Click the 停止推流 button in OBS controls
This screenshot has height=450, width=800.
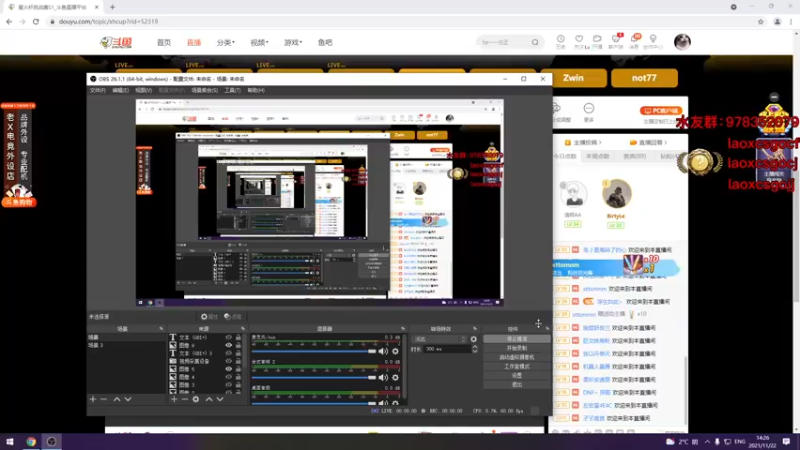click(x=516, y=339)
